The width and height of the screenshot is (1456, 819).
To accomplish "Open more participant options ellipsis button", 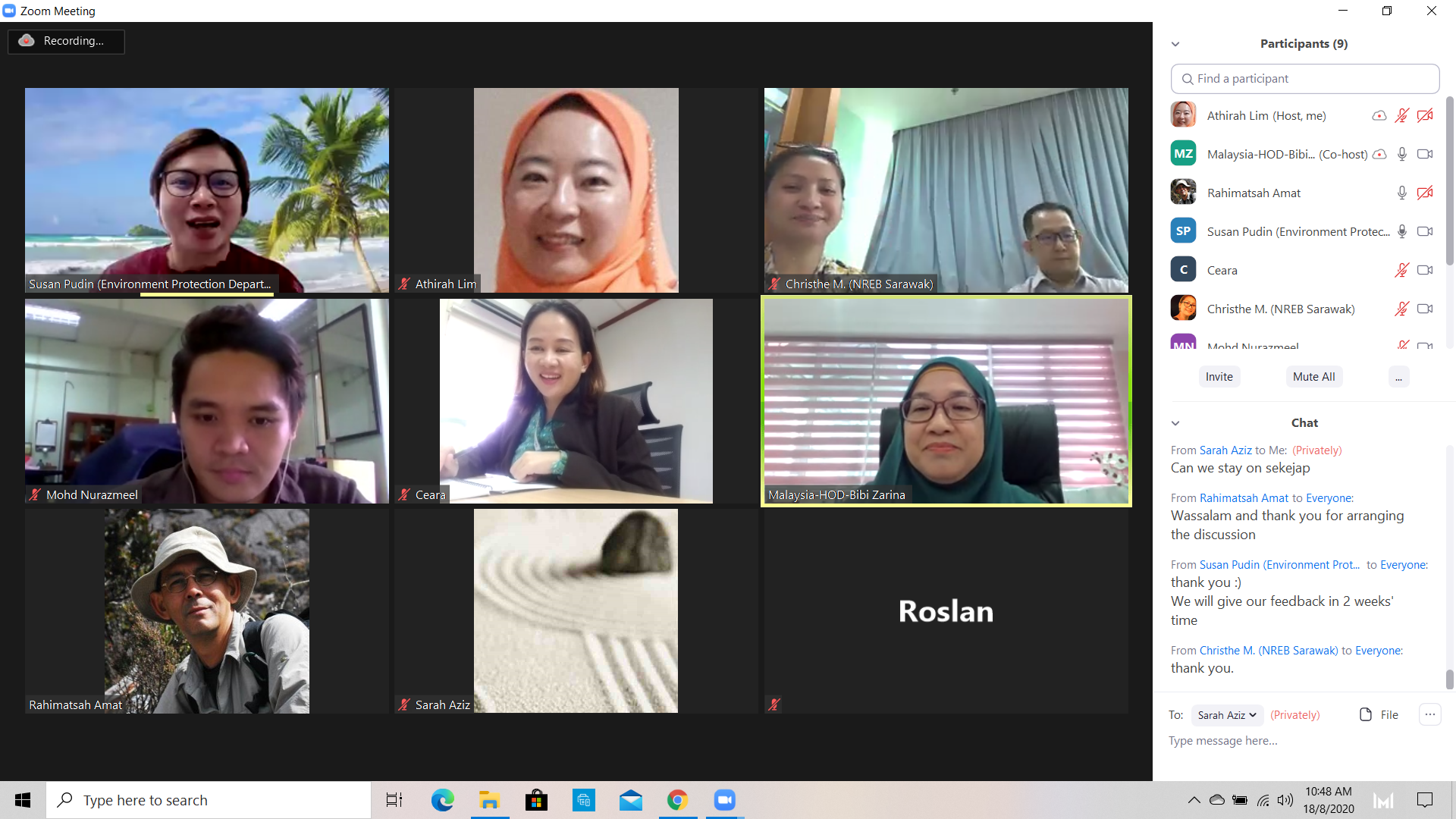I will pos(1398,377).
